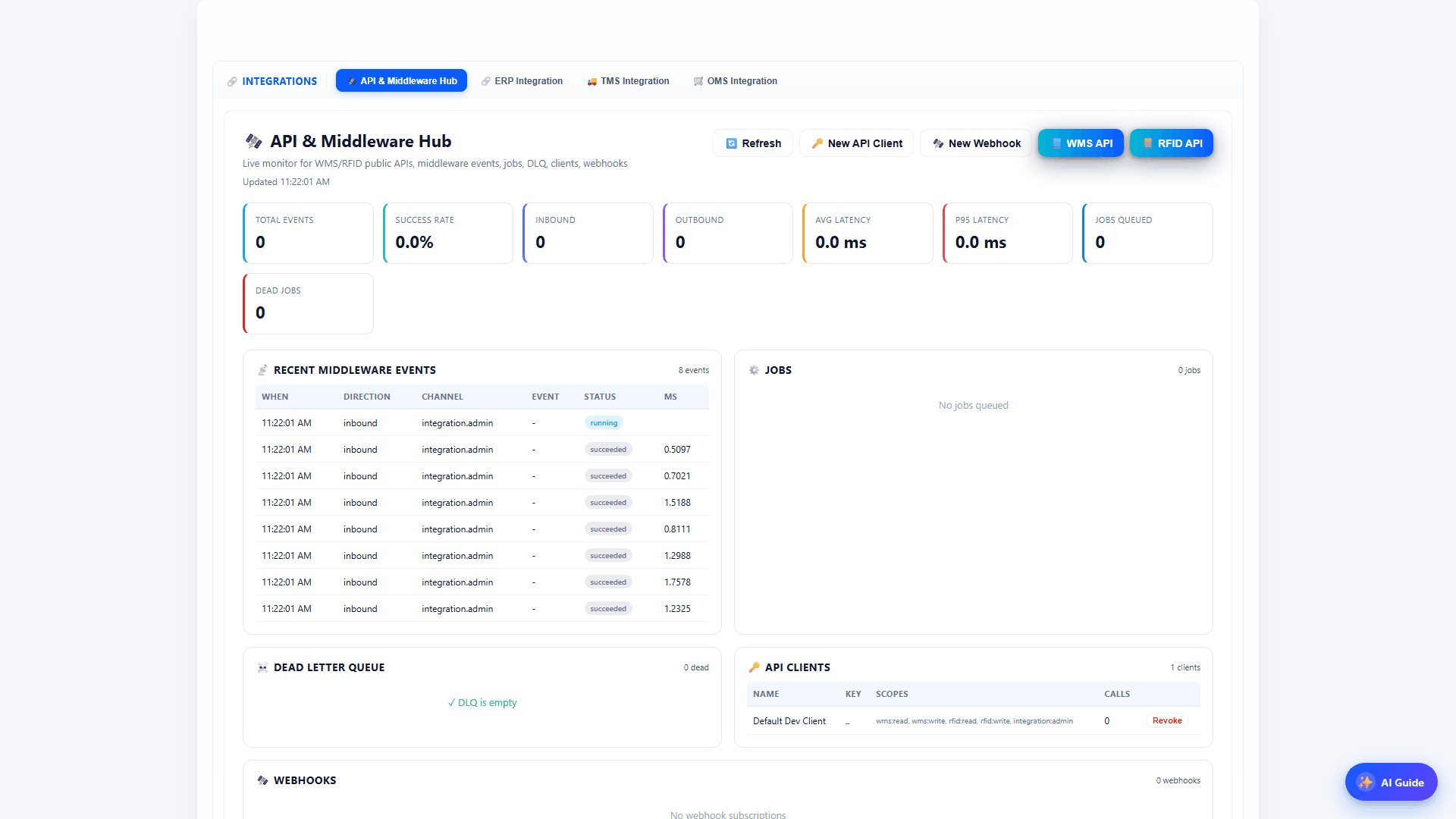Click the P95 Latency card
This screenshot has height=819, width=1456.
point(1008,234)
